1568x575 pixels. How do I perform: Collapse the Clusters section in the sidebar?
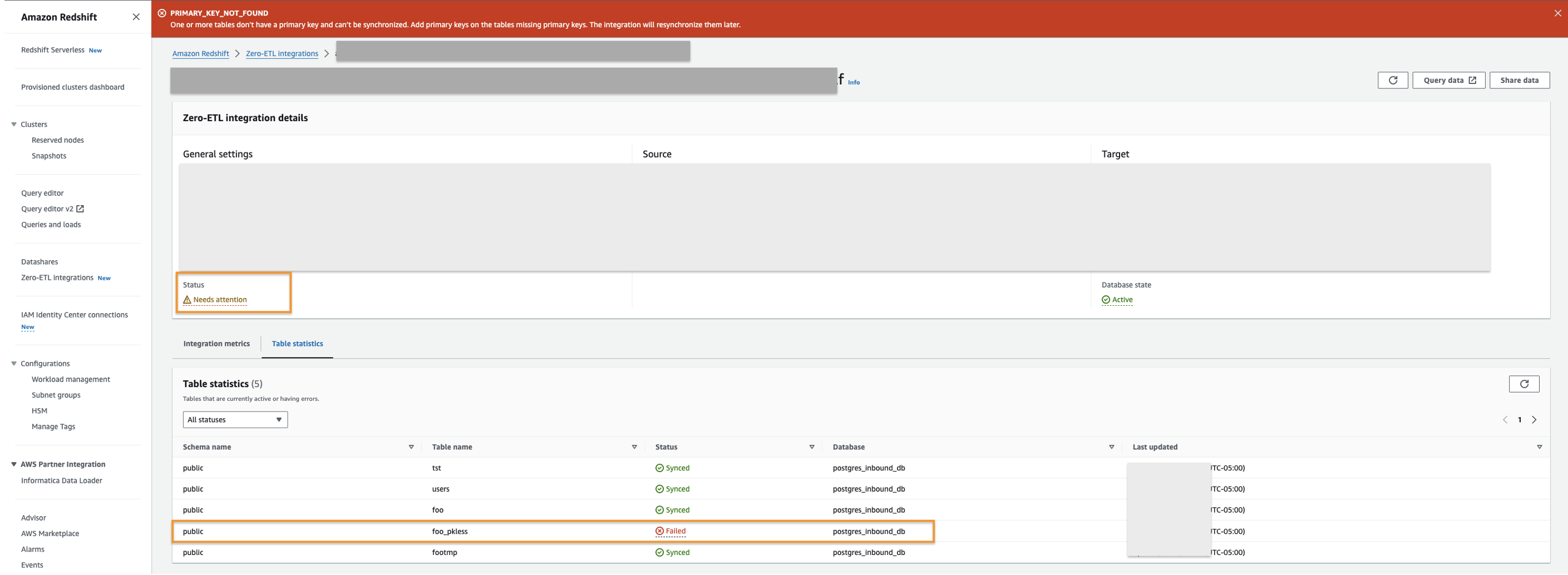14,124
